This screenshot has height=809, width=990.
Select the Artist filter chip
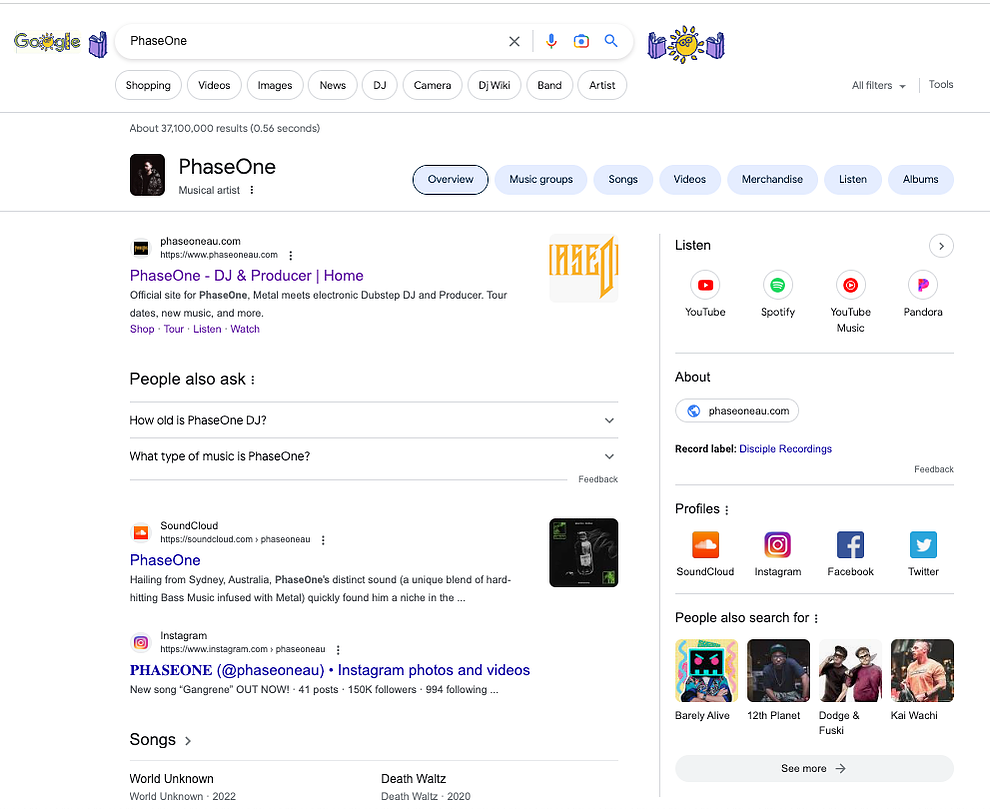pos(602,85)
